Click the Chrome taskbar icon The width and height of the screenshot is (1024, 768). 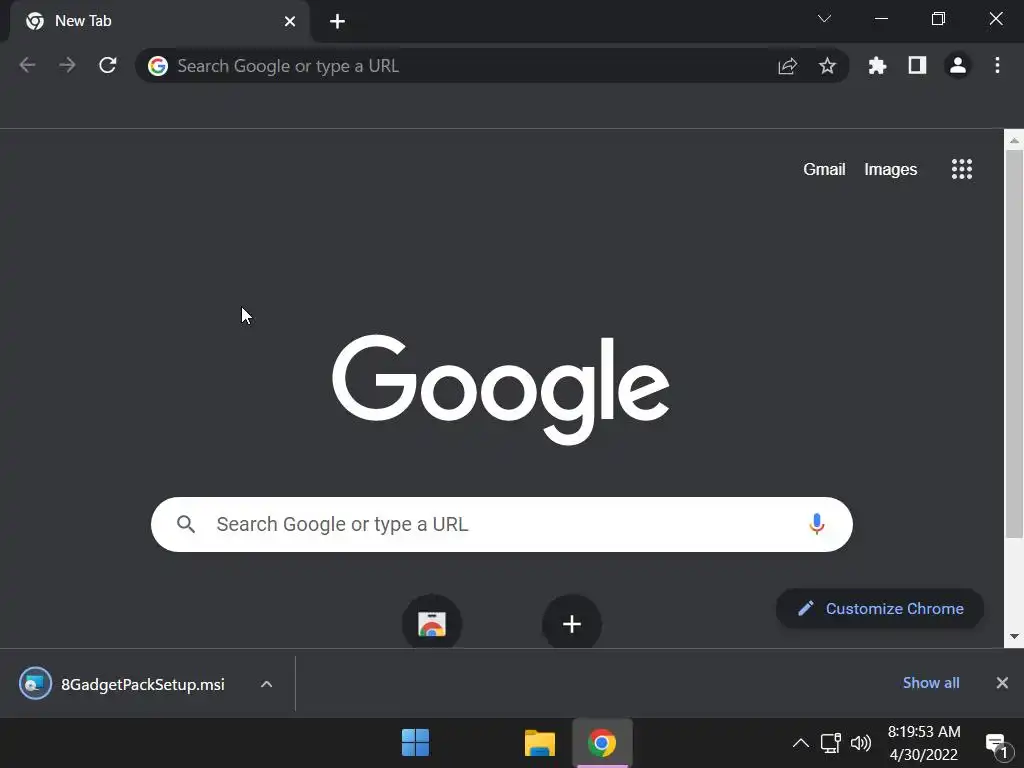coord(601,743)
